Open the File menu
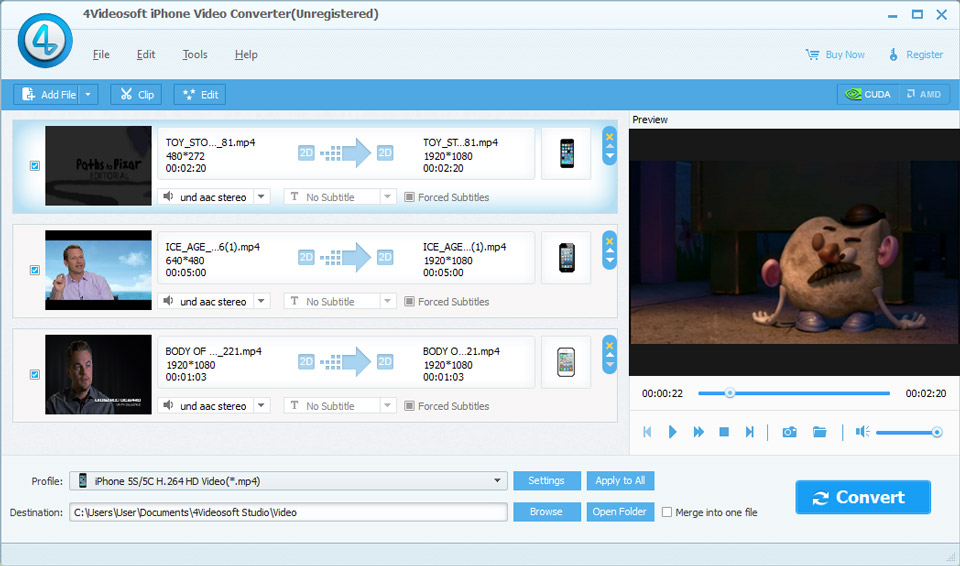Viewport: 960px width, 566px height. click(x=101, y=55)
